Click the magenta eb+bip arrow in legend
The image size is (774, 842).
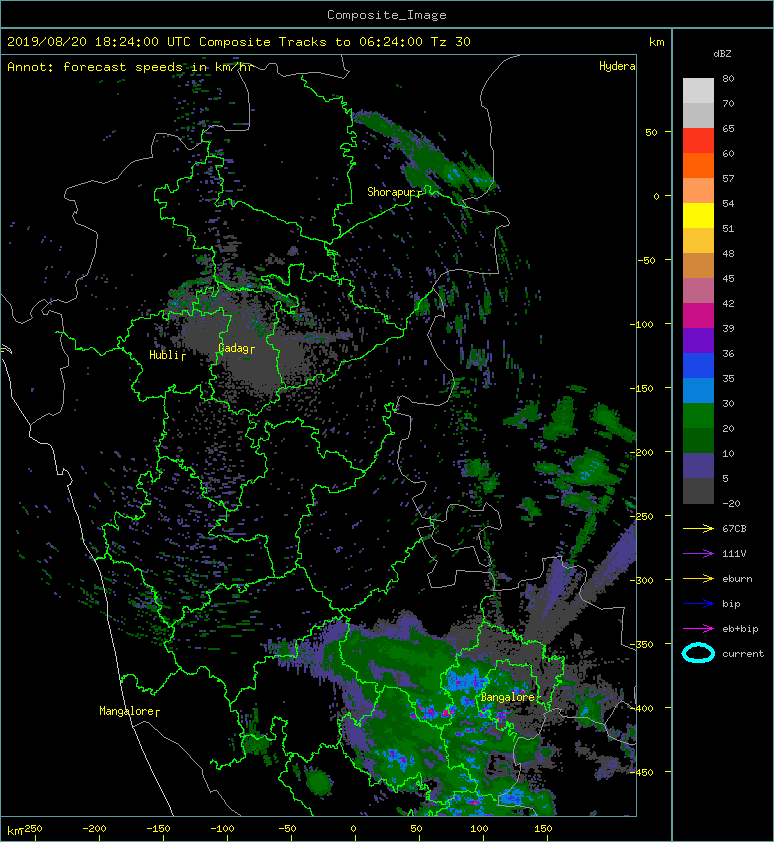698,629
